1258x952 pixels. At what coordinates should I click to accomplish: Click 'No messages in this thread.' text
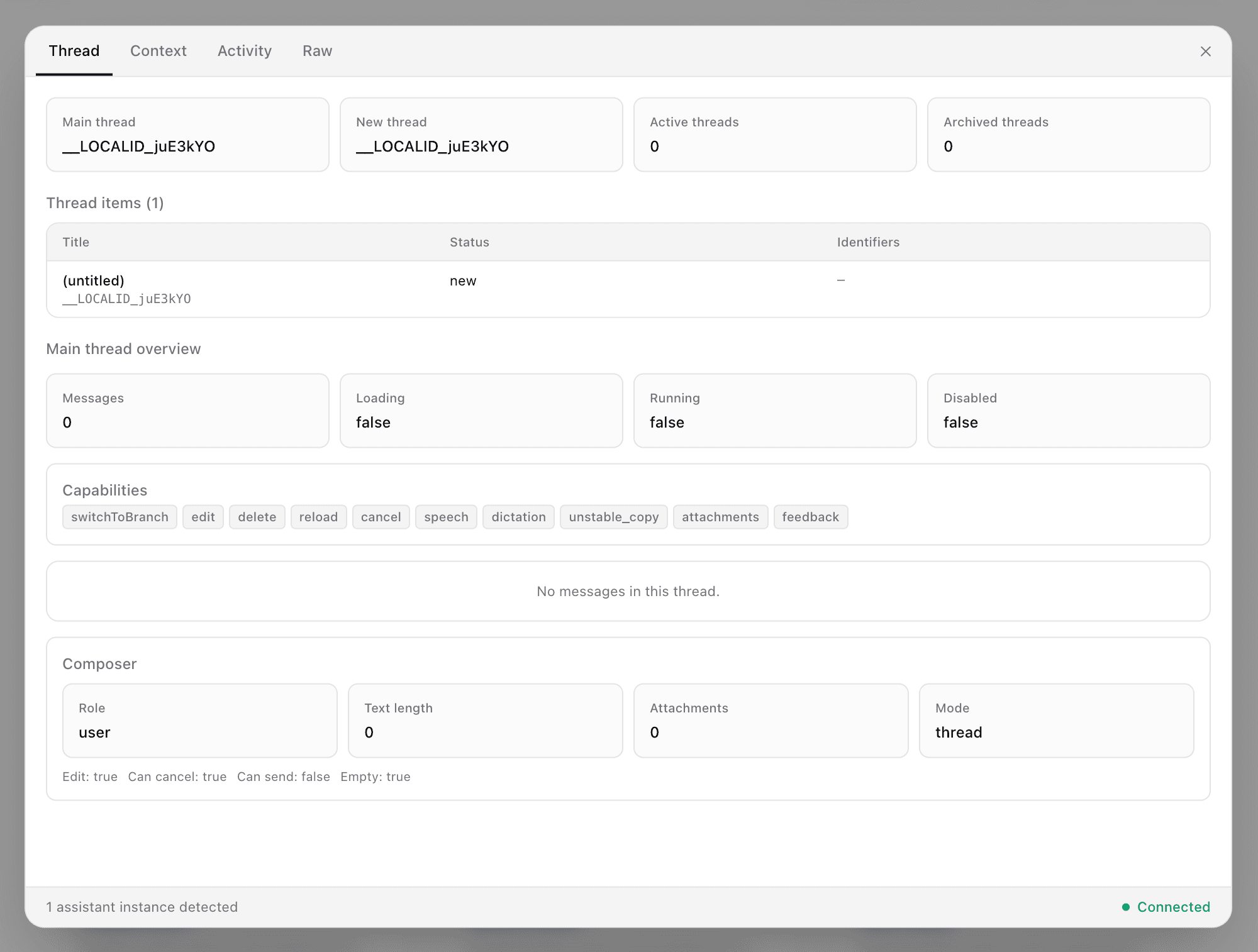click(x=628, y=591)
